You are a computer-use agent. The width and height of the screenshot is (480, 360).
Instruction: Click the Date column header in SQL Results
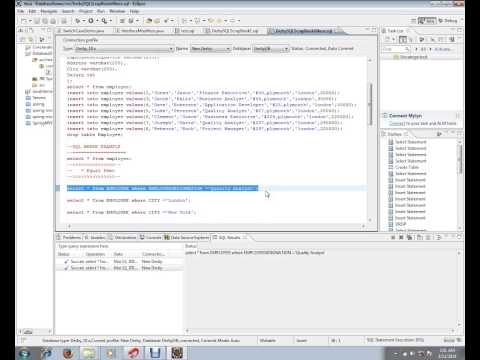click(x=118, y=254)
